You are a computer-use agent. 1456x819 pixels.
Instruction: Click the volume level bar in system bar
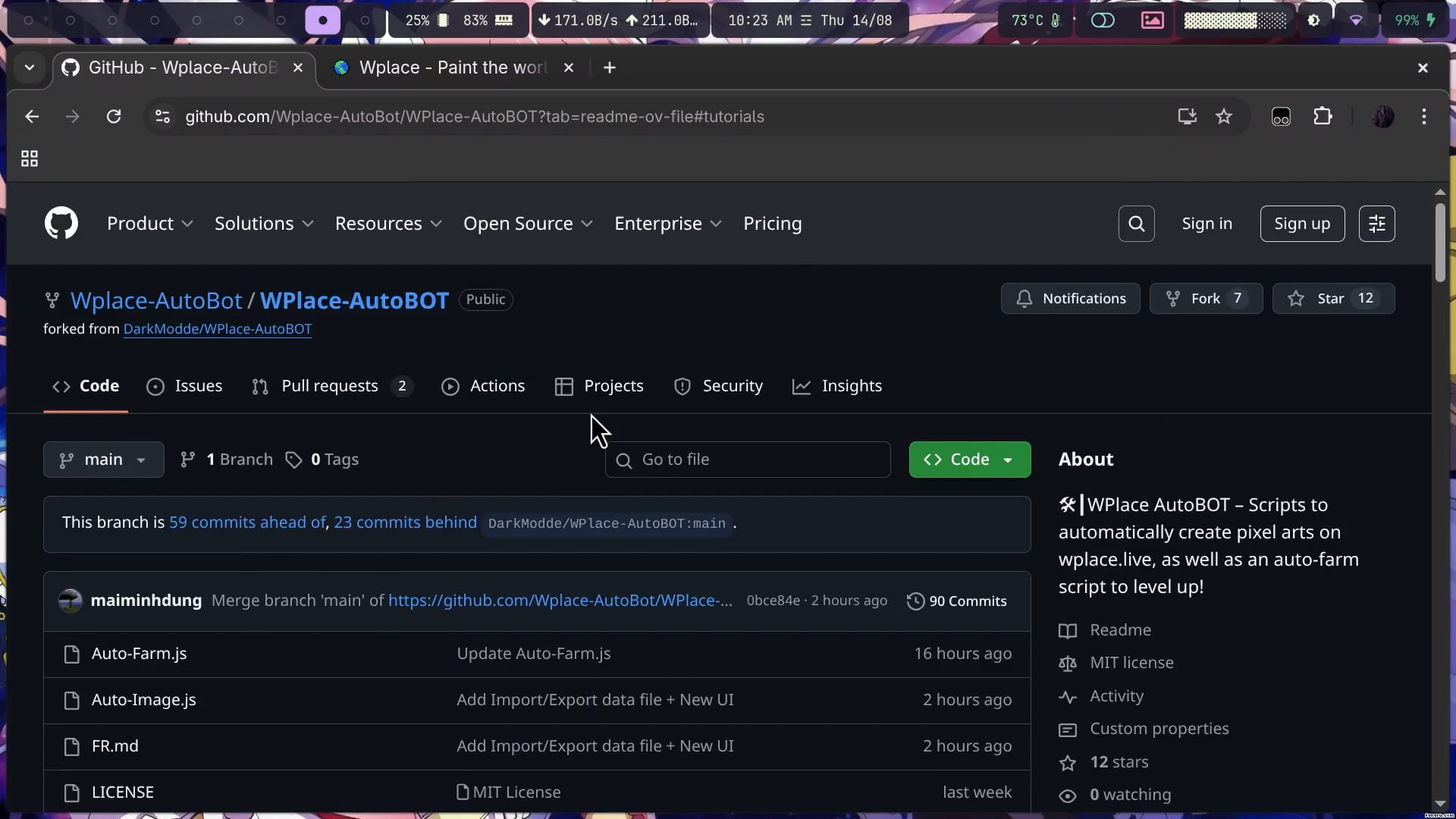(1235, 20)
